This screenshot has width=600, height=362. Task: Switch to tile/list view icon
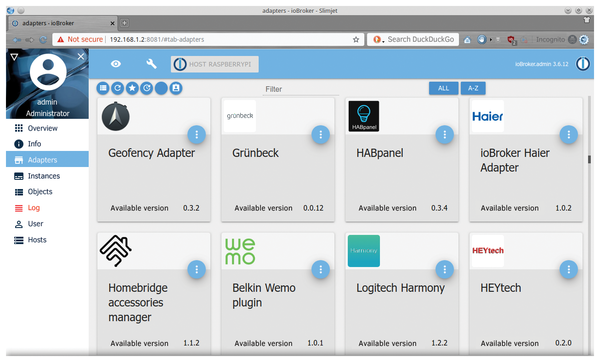[x=103, y=88]
